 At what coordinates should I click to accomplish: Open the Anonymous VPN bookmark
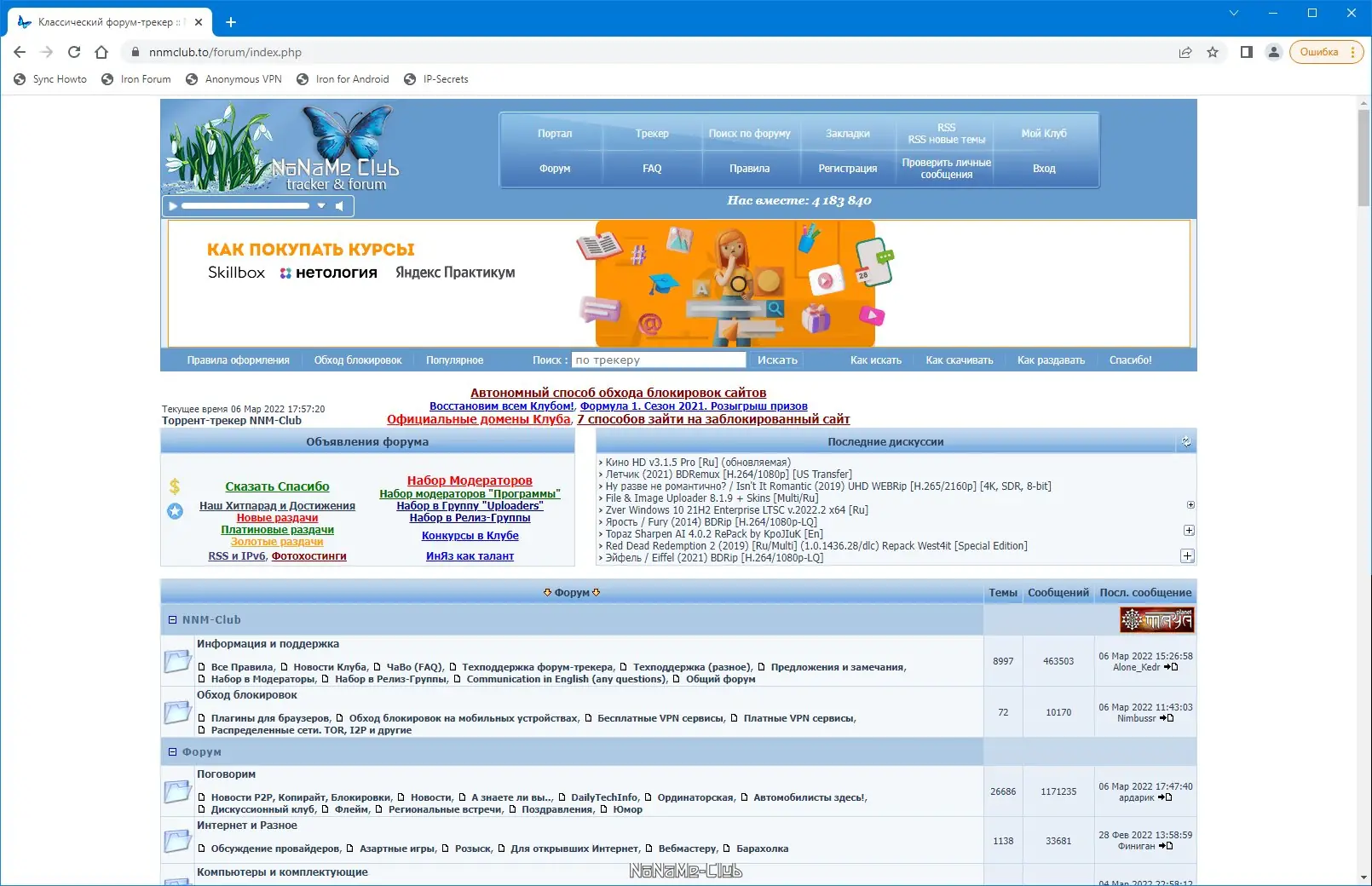tap(233, 79)
